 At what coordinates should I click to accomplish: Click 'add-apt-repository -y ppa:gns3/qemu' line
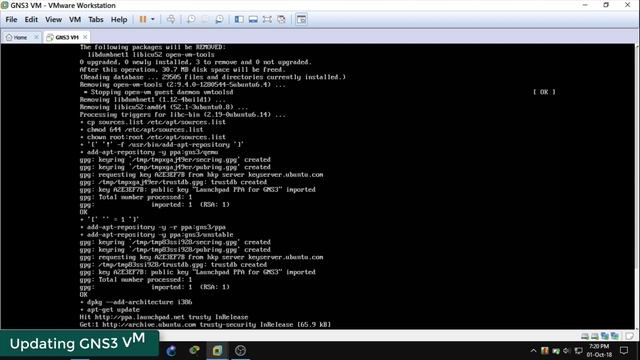point(149,152)
